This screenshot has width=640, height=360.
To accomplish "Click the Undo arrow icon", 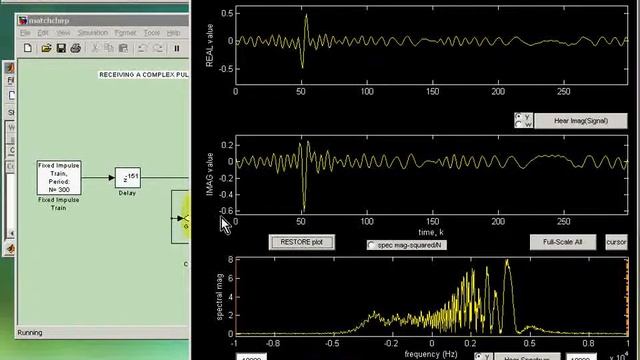I will pos(142,48).
